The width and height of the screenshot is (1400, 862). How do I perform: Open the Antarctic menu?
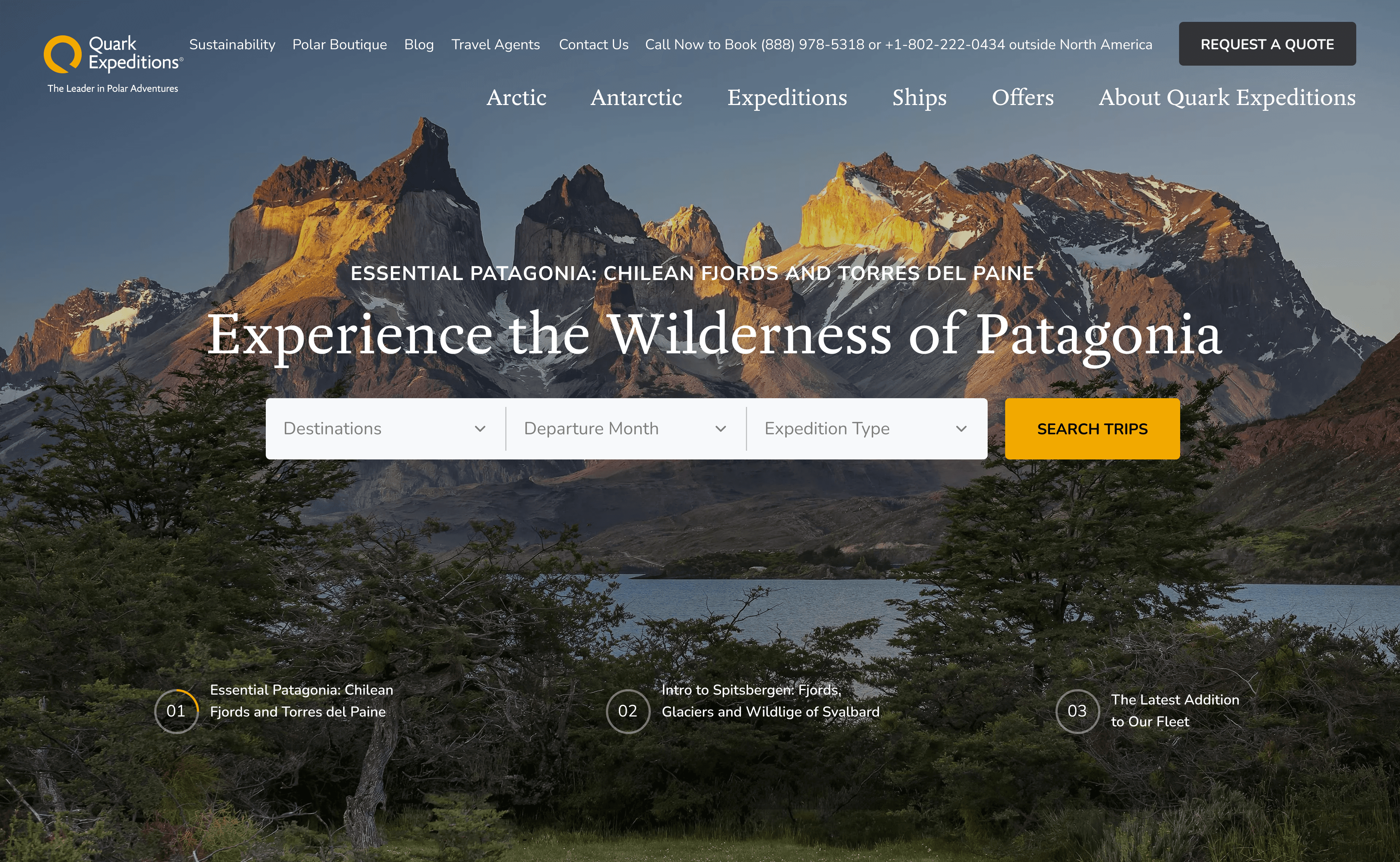[x=636, y=97]
